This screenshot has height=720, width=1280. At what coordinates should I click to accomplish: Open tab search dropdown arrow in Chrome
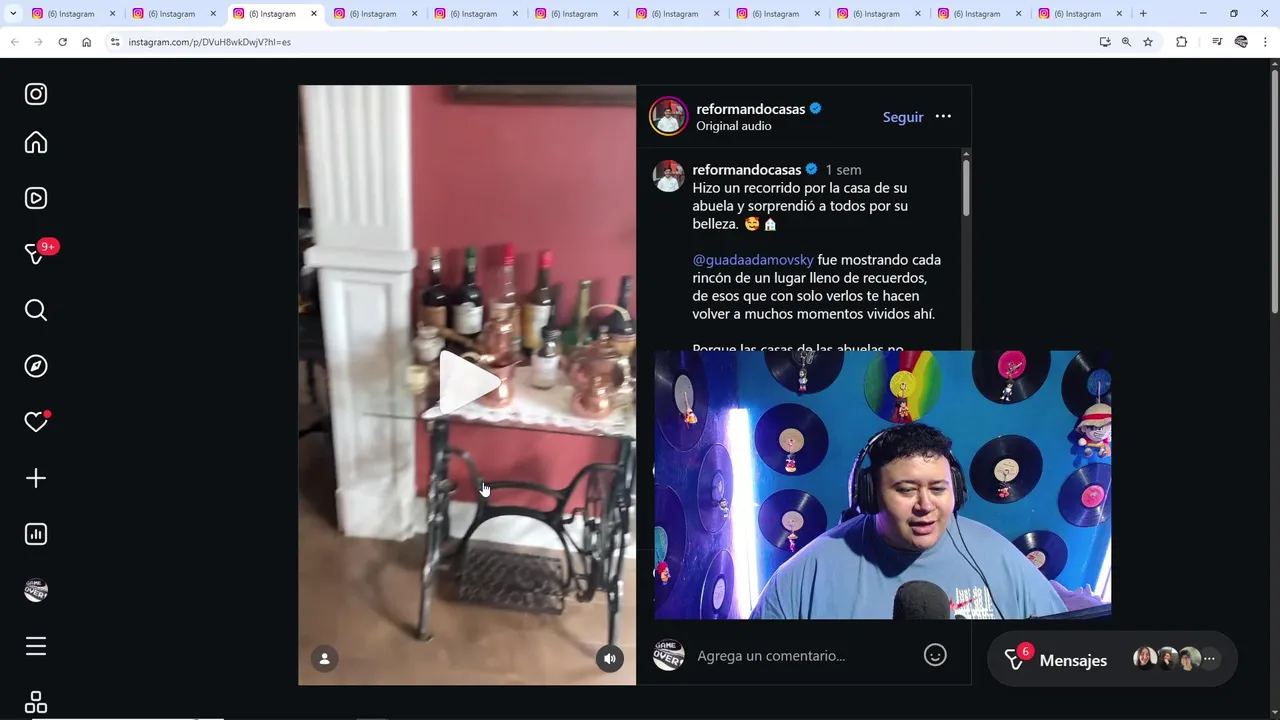click(13, 14)
